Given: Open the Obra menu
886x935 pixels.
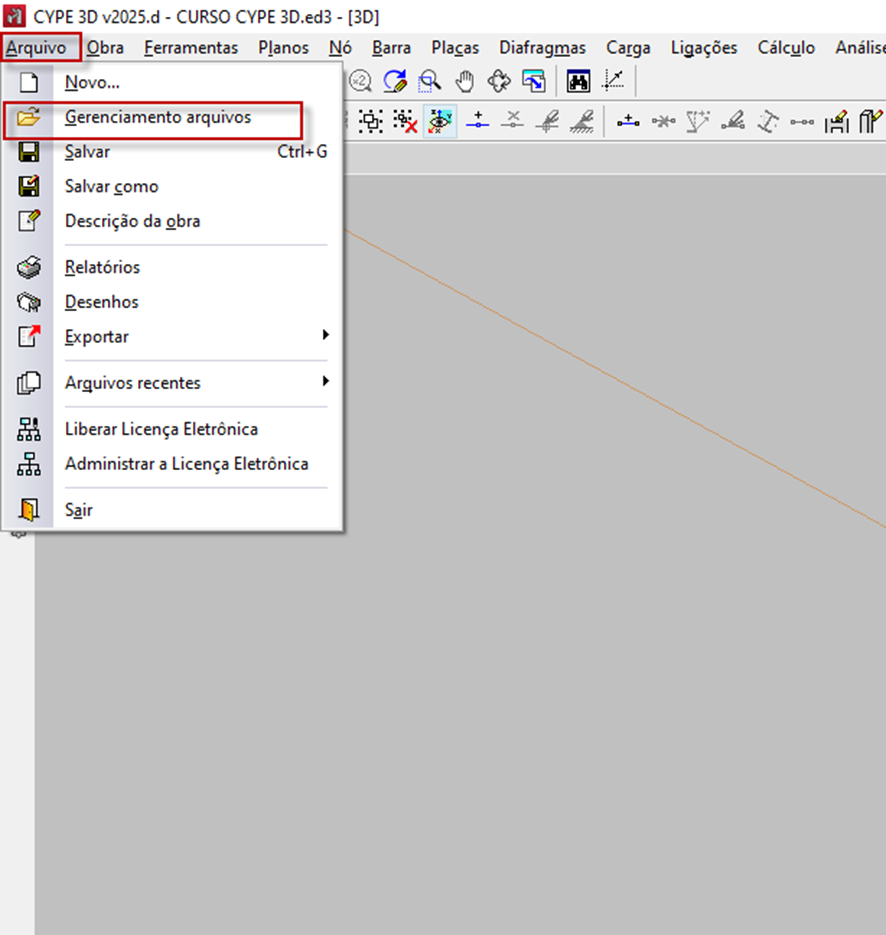Looking at the screenshot, I should pos(106,48).
